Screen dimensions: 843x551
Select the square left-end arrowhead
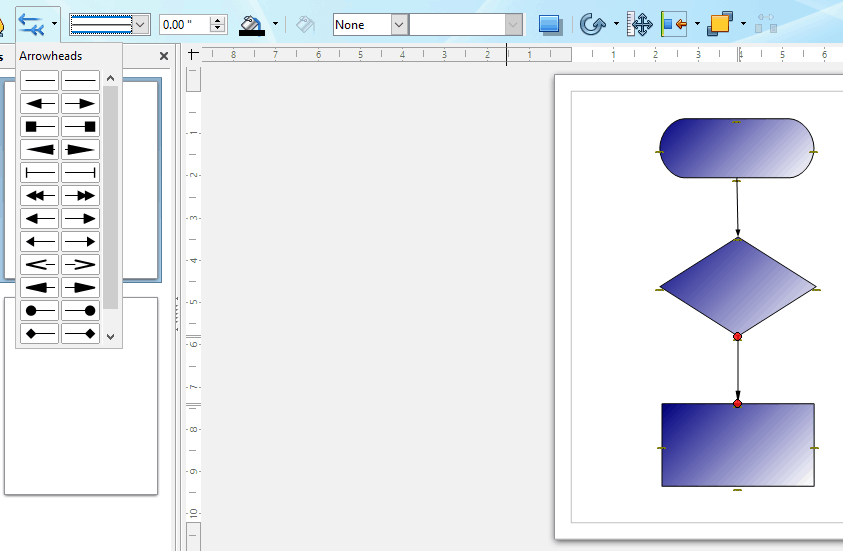pyautogui.click(x=39, y=127)
